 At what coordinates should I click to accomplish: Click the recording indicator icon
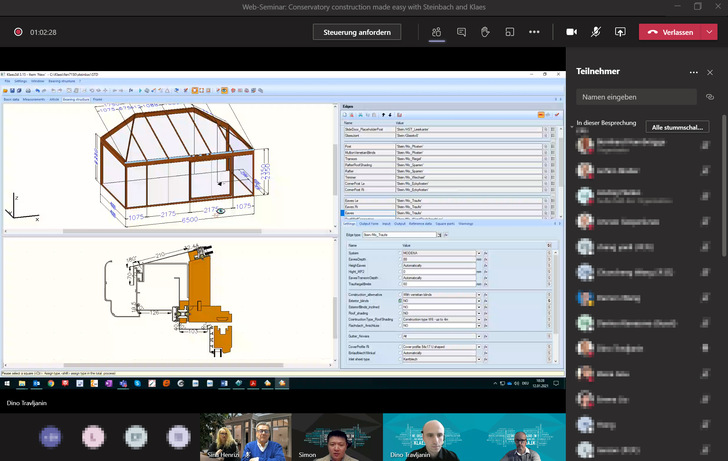point(18,32)
